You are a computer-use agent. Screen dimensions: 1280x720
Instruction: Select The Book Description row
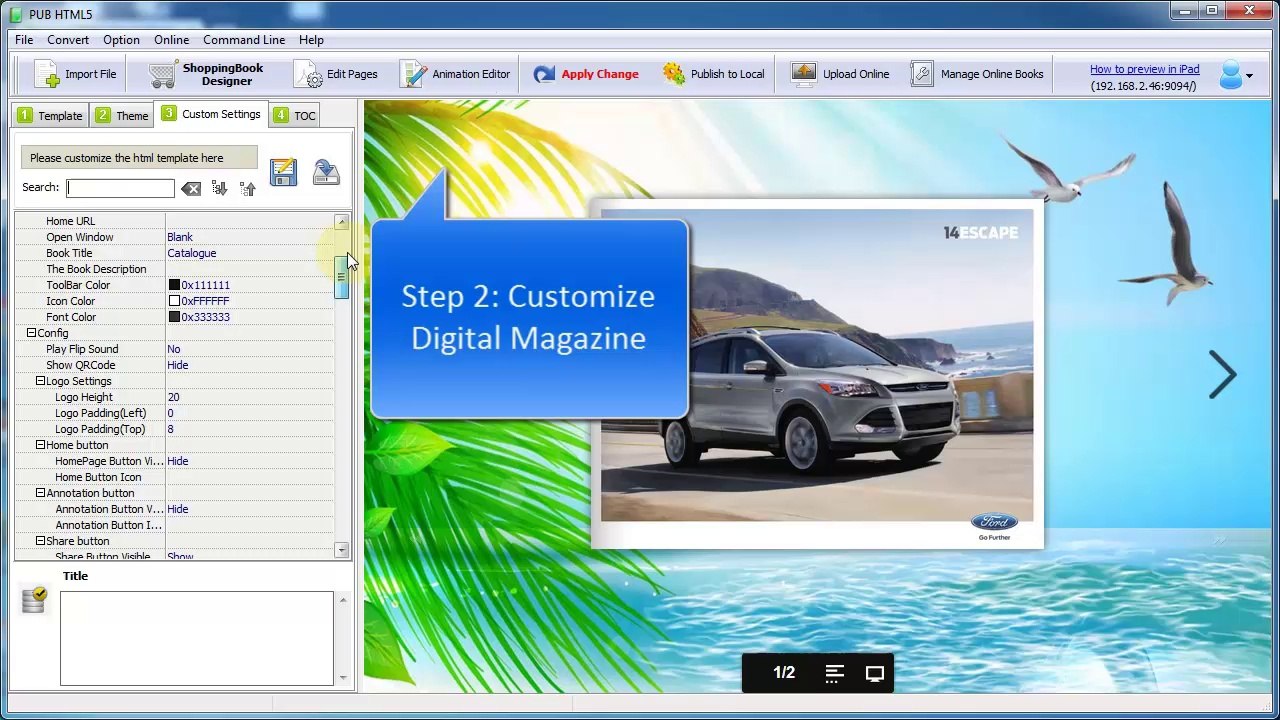point(174,269)
